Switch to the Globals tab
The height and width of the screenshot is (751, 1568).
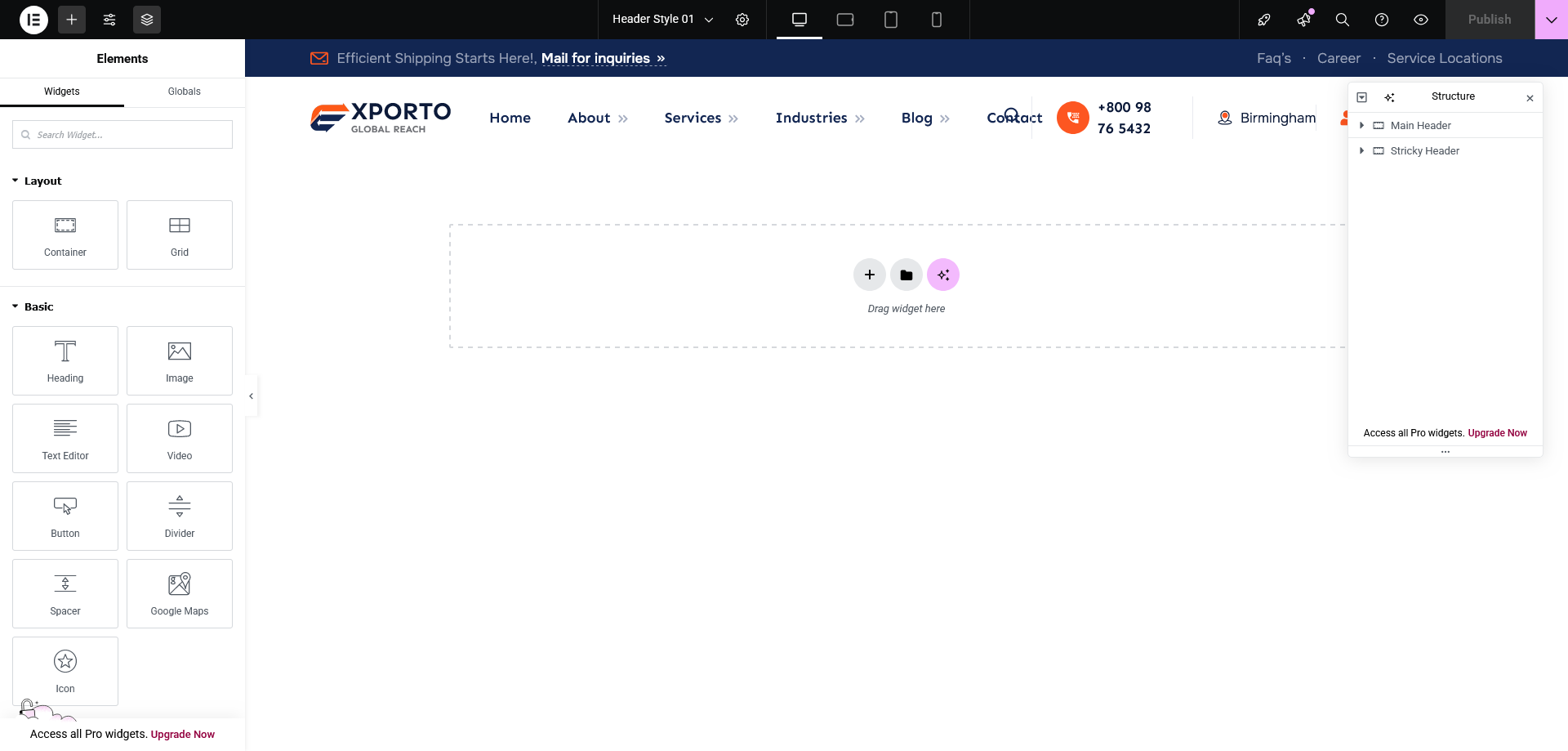click(x=184, y=92)
